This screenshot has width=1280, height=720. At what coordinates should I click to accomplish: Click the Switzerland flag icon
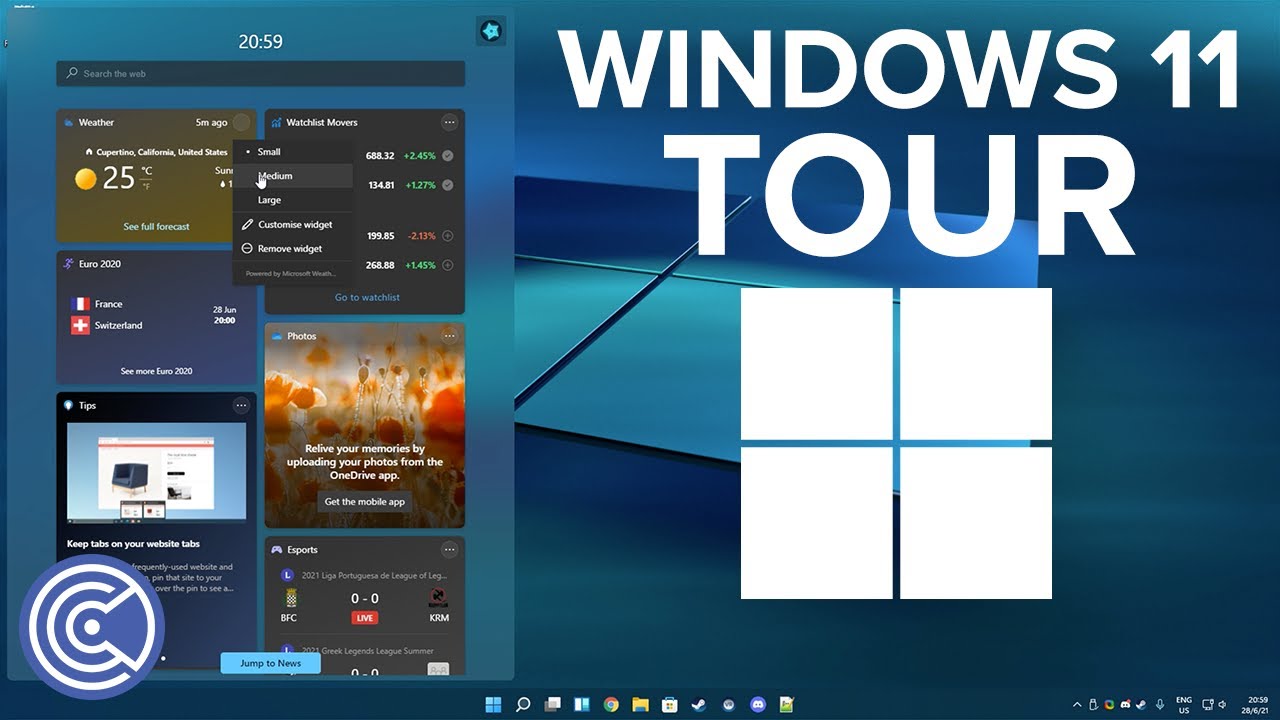[81, 326]
